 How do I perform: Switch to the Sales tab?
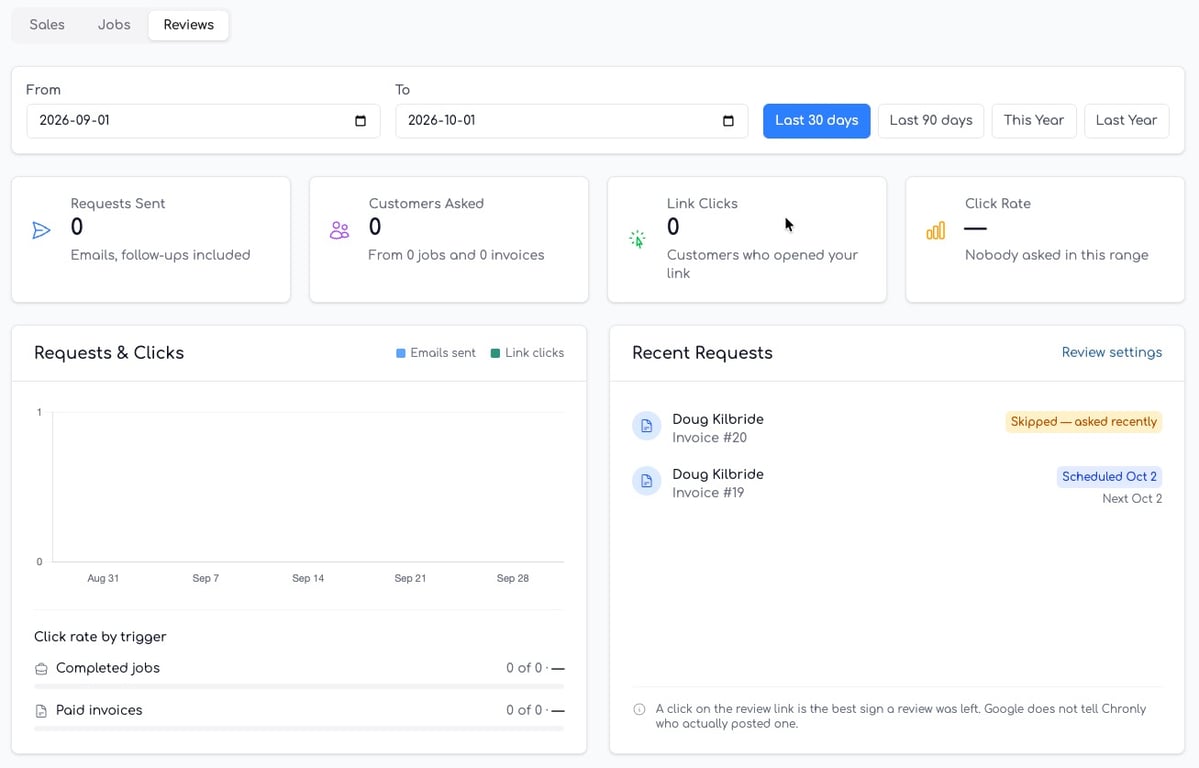coord(47,24)
